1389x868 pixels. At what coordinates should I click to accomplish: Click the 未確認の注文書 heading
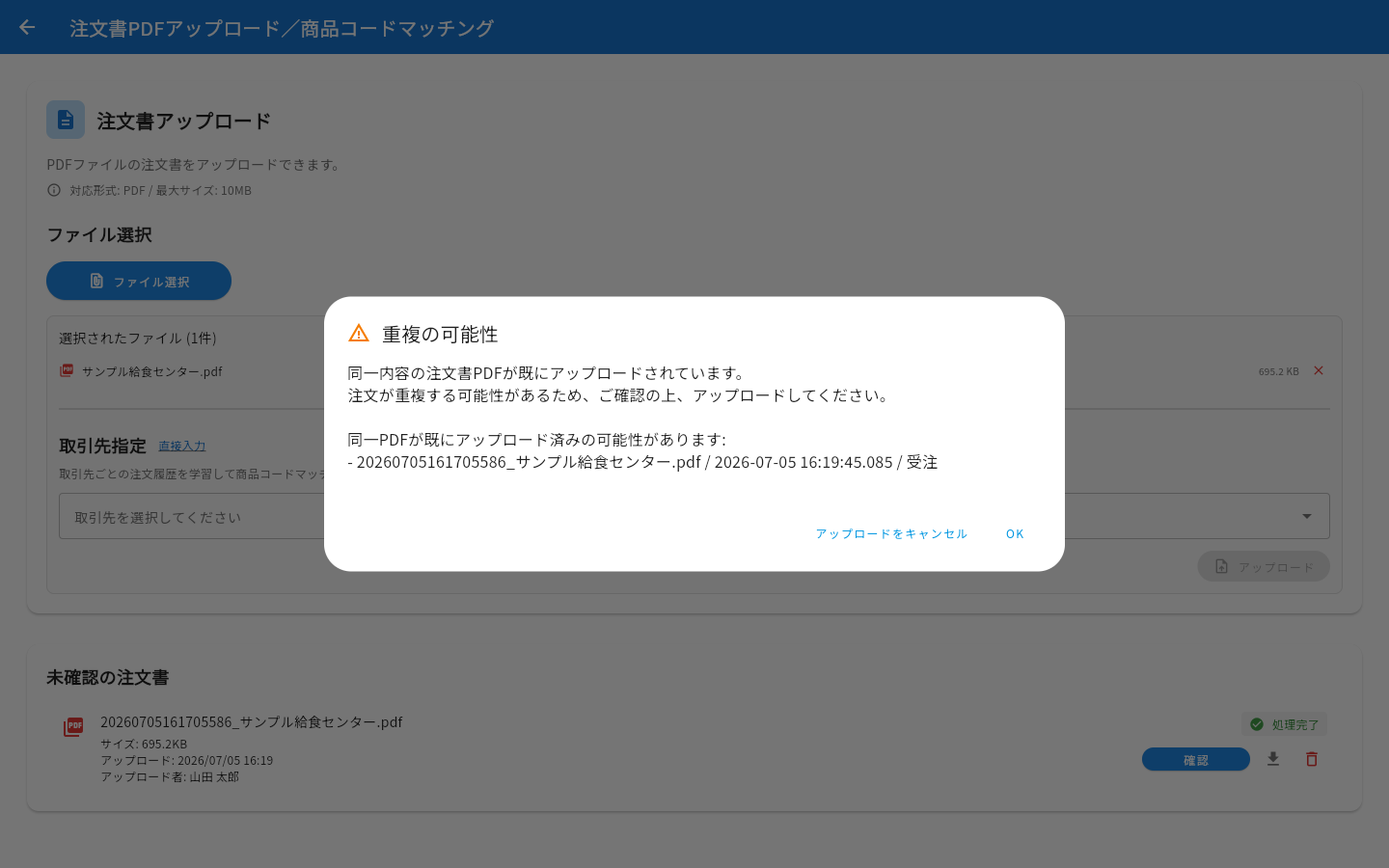(x=107, y=677)
